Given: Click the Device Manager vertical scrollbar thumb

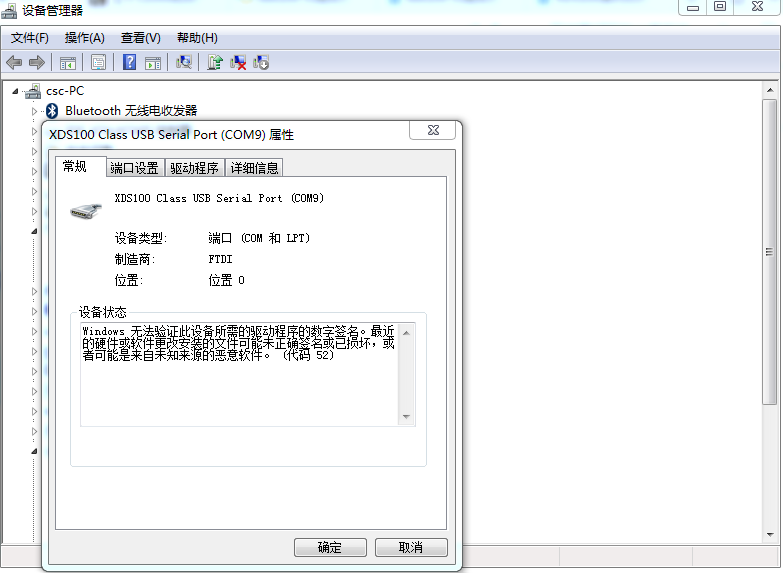Looking at the screenshot, I should [x=770, y=252].
